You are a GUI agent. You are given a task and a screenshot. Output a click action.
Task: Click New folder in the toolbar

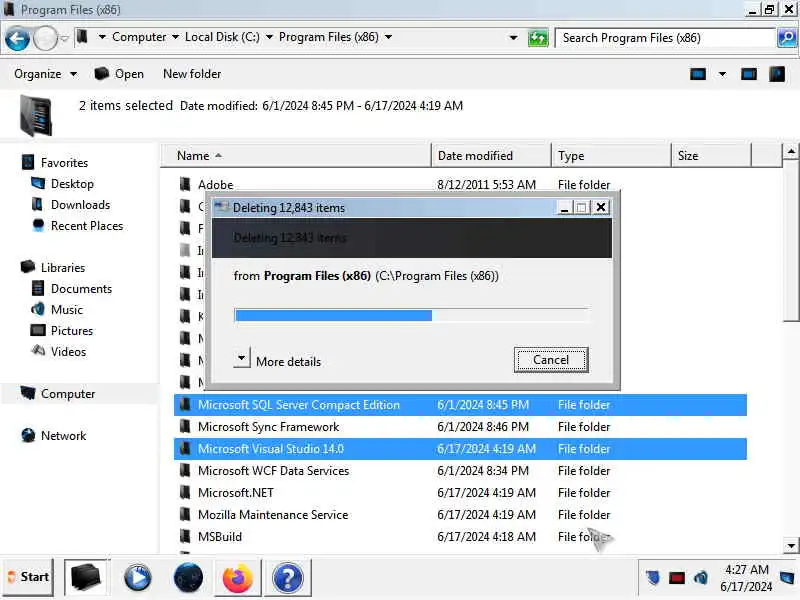click(192, 74)
